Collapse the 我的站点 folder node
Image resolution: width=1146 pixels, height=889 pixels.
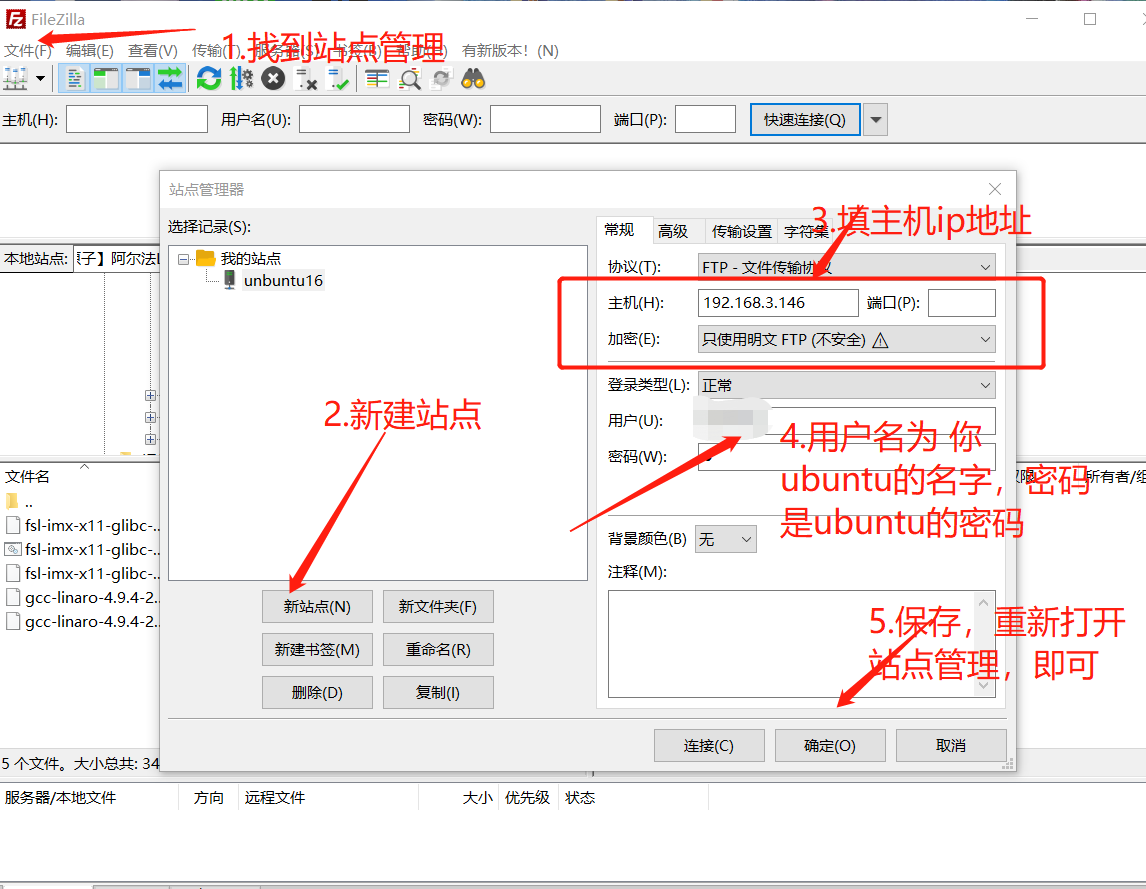point(183,259)
